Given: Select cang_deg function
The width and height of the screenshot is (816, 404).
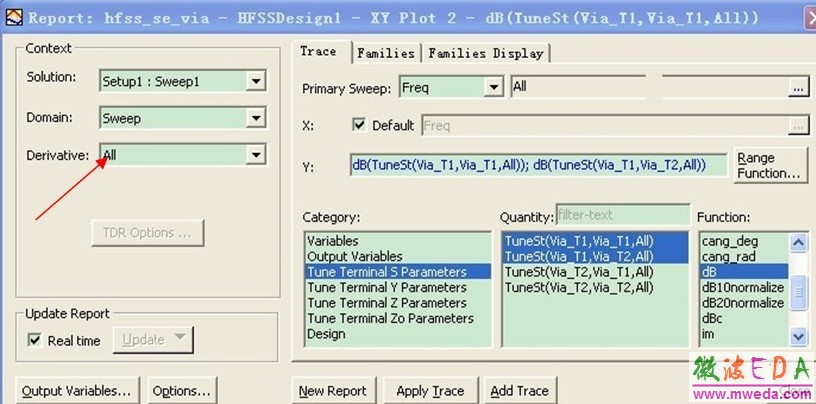Looking at the screenshot, I should tap(744, 241).
